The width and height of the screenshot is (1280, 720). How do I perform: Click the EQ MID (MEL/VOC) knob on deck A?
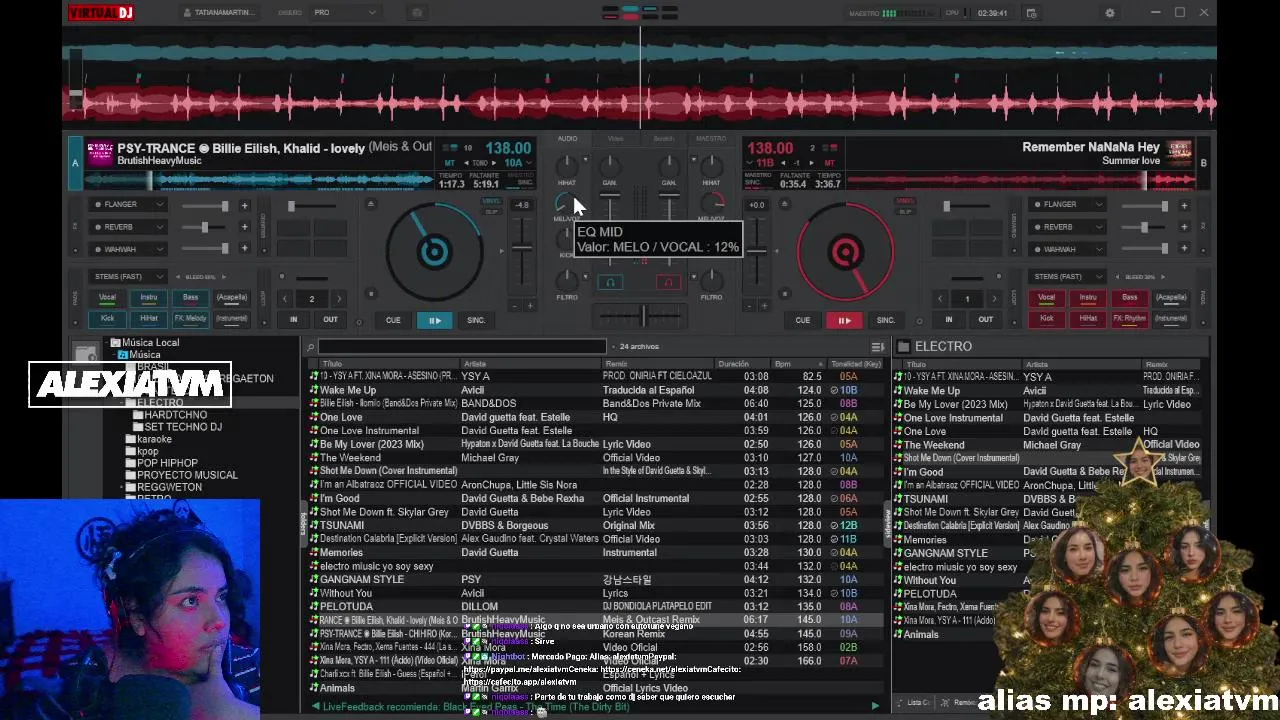[x=566, y=204]
